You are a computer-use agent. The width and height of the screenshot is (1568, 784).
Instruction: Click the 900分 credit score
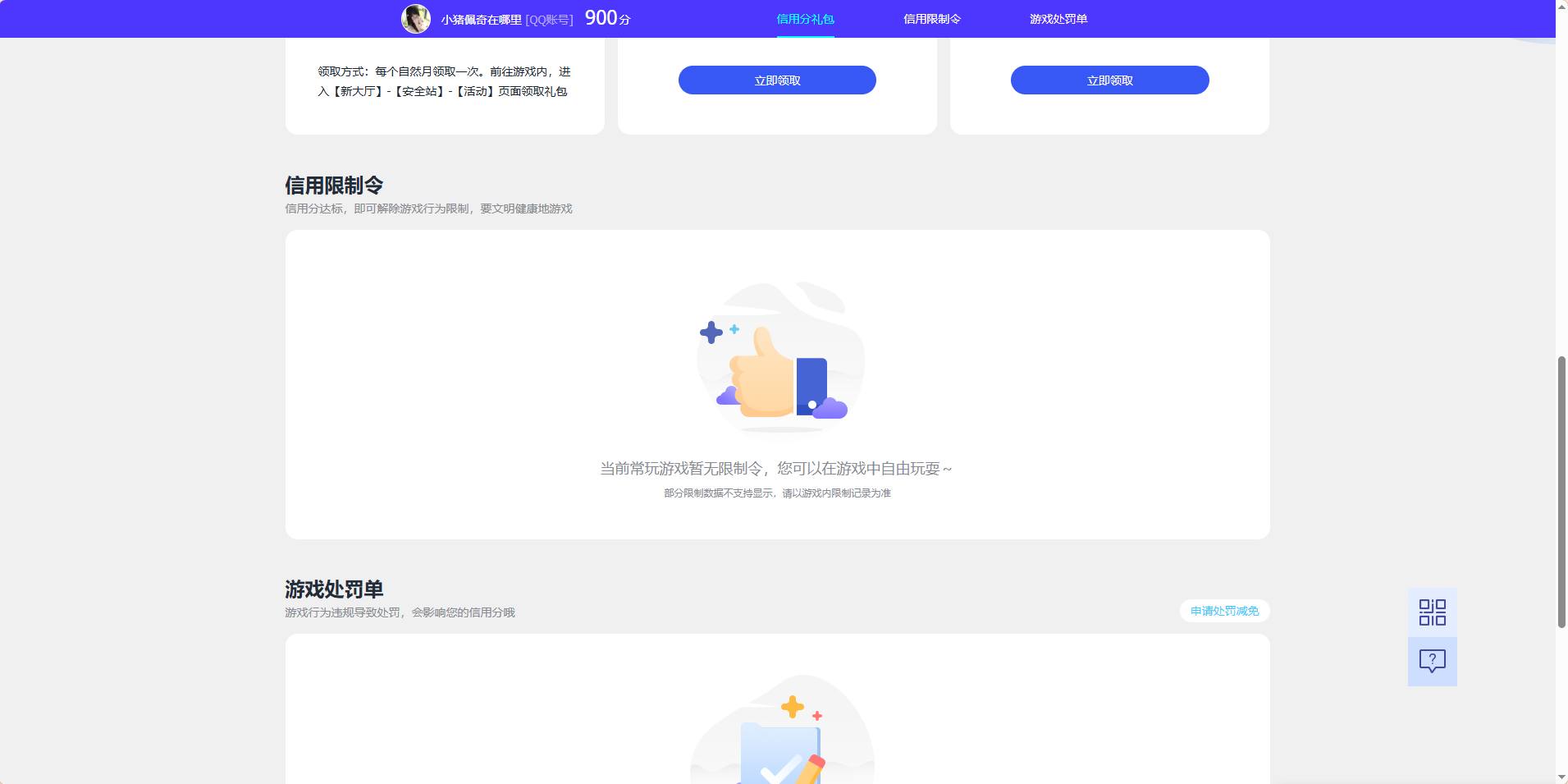pos(607,18)
